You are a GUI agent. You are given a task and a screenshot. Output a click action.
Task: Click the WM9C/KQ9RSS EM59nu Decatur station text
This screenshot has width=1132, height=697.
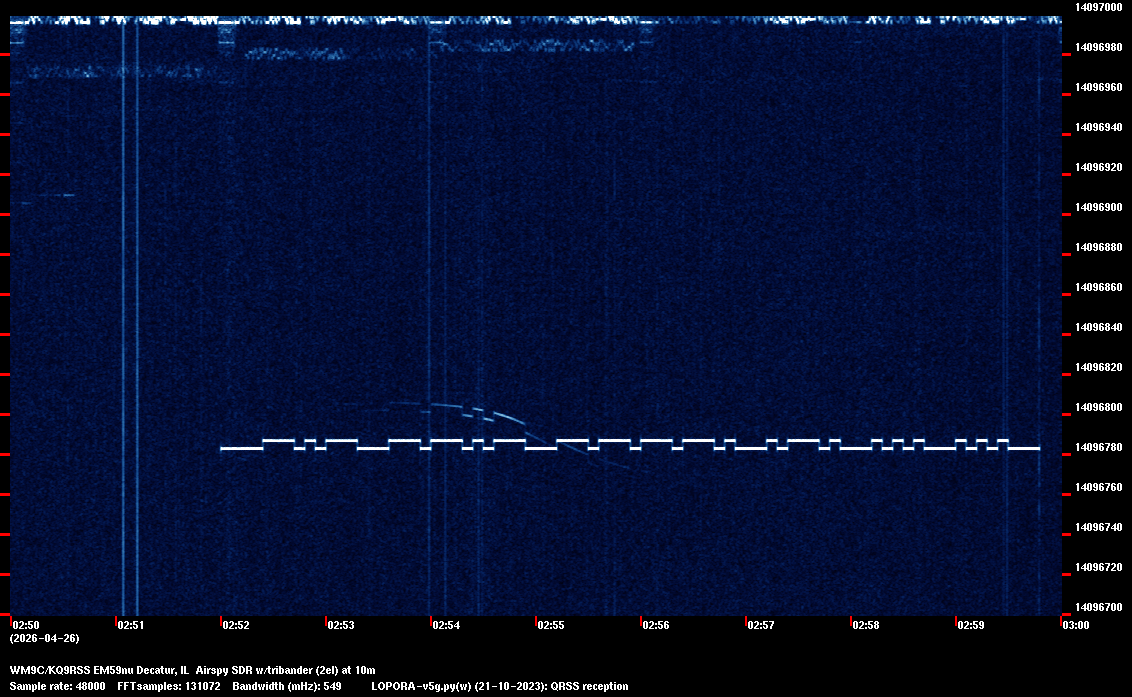click(x=99, y=670)
